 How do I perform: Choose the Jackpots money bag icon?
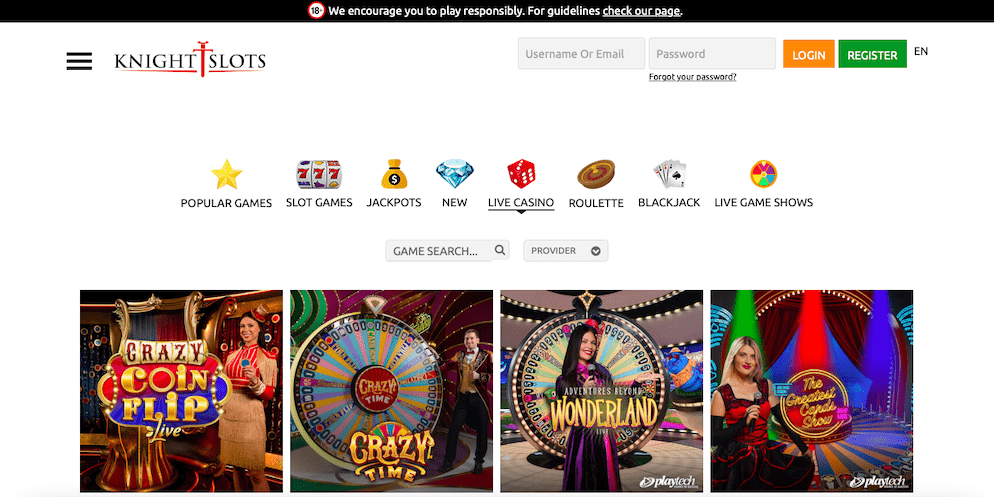394,174
